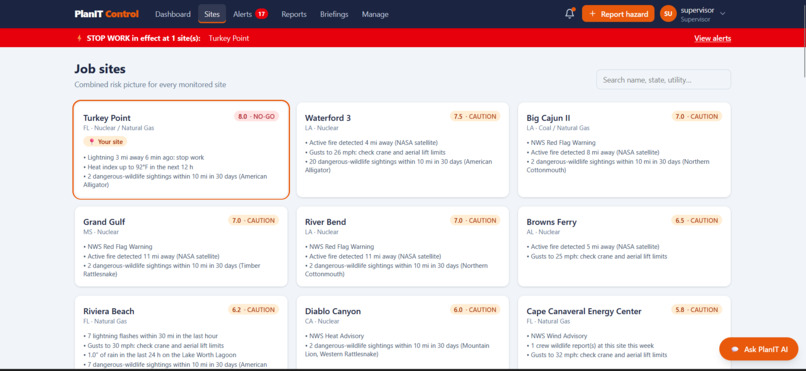Click 'Gusts to 30 mph' line on Riviera Beach
Screen dimensions: 806x371
tap(153, 345)
